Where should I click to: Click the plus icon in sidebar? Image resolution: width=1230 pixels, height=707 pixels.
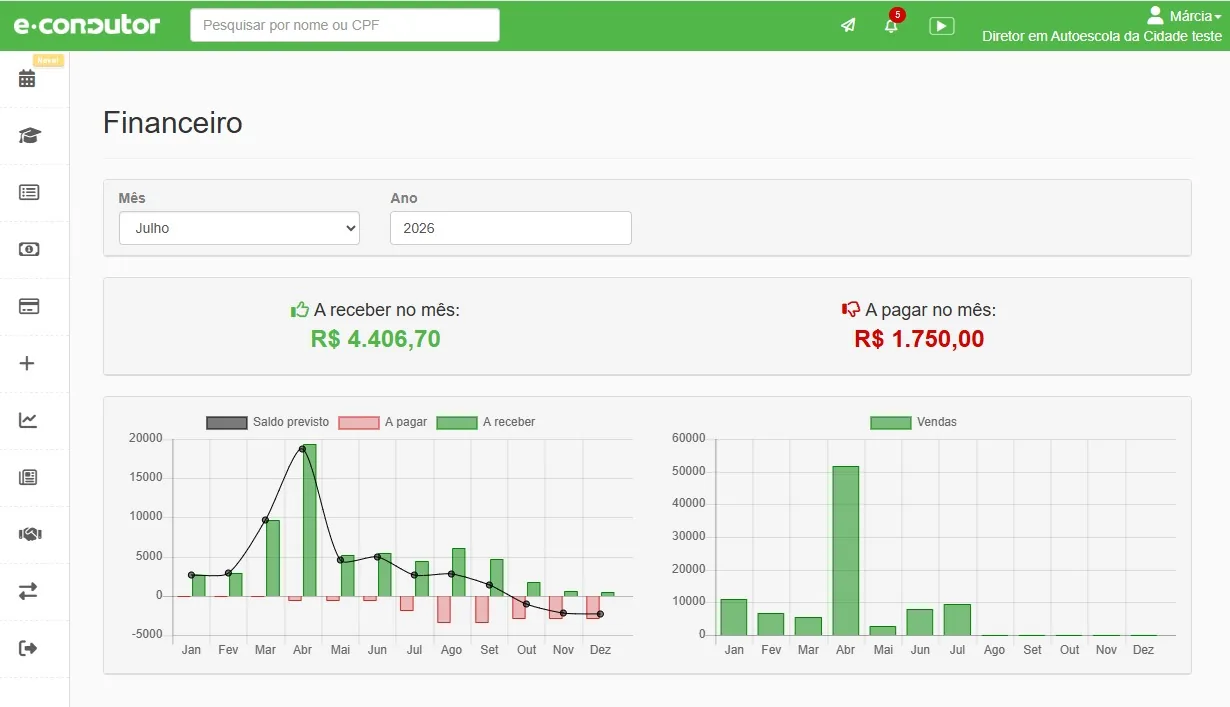(27, 363)
